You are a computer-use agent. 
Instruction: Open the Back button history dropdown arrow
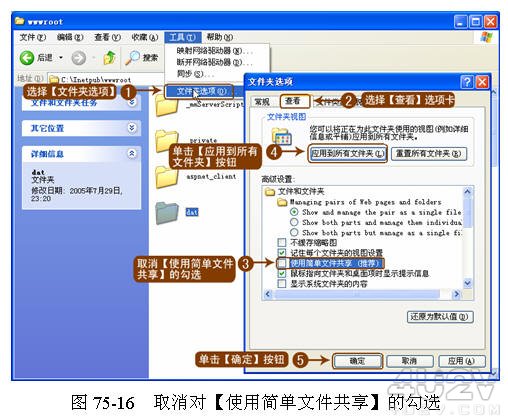[x=61, y=58]
